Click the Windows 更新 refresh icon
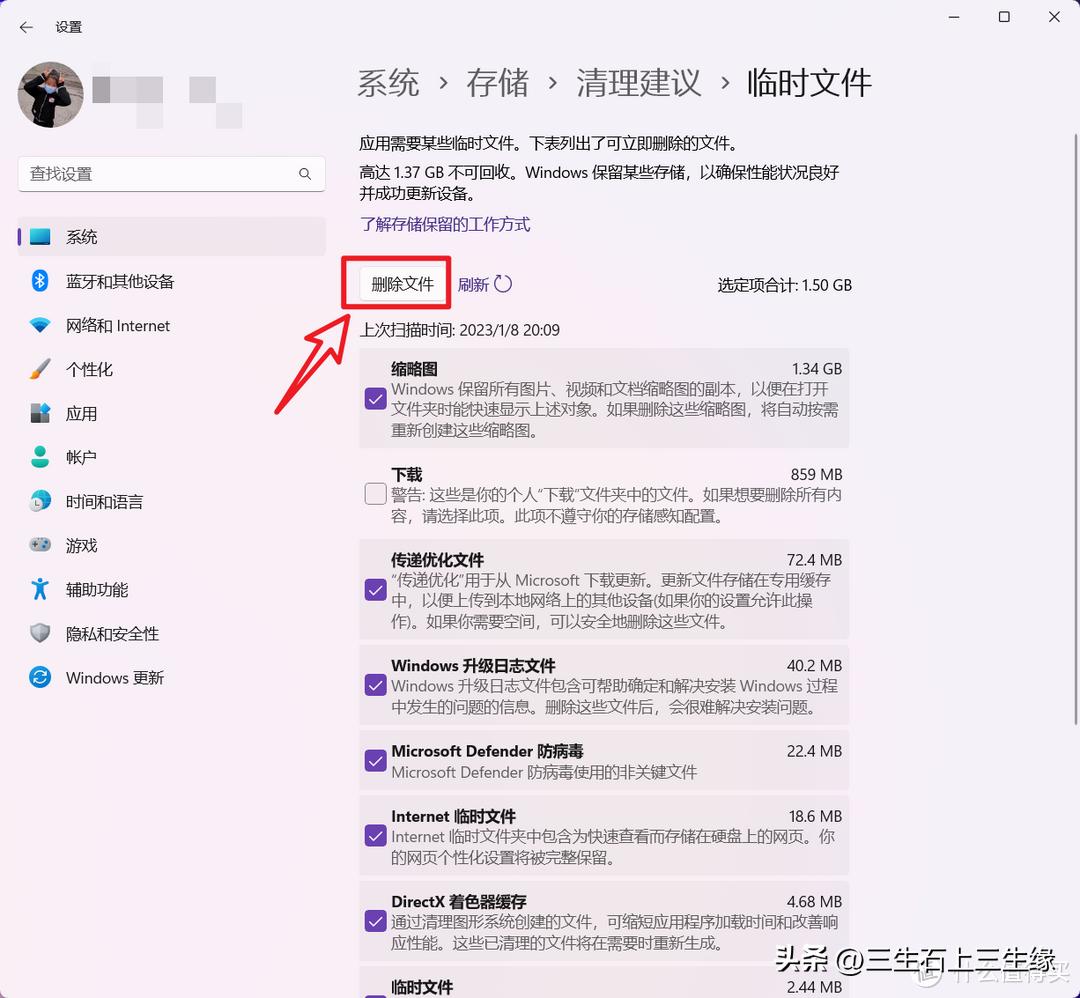The height and width of the screenshot is (998, 1080). [x=39, y=677]
